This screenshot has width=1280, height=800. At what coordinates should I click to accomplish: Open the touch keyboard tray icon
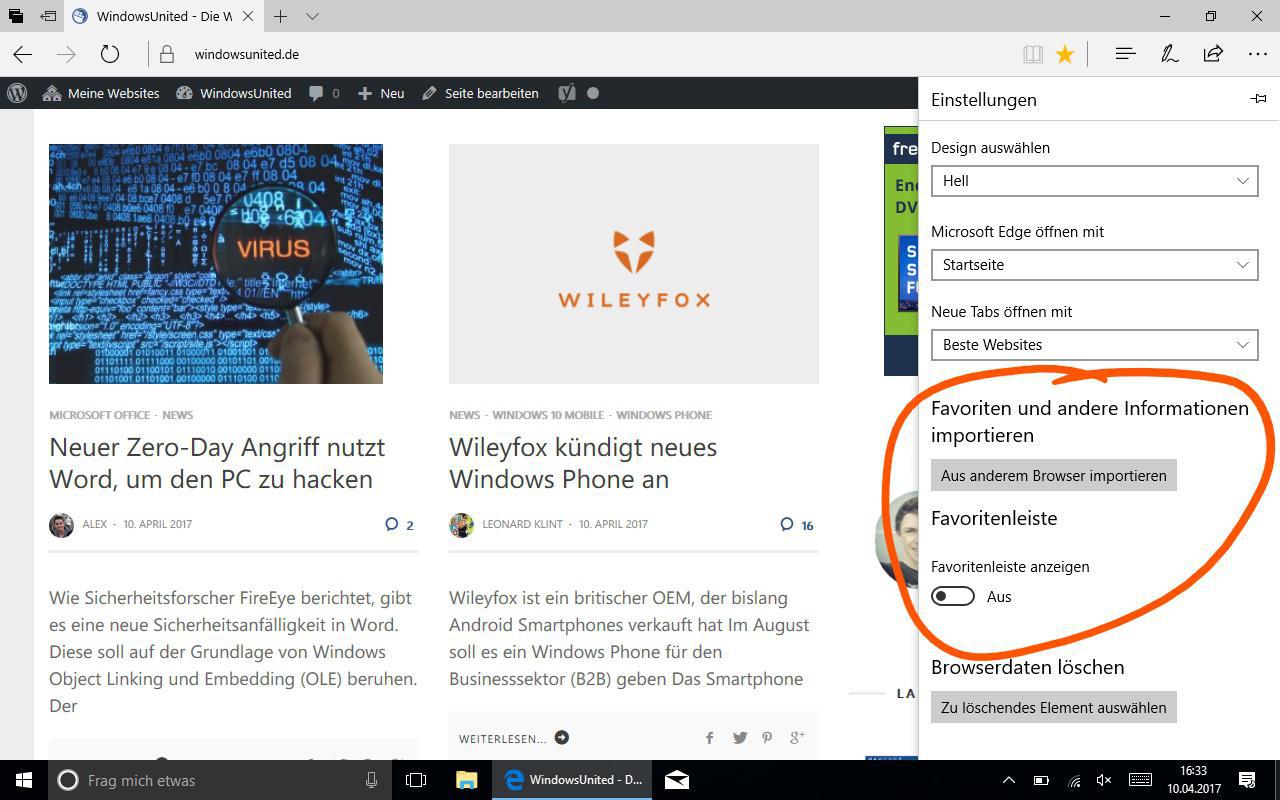1140,780
